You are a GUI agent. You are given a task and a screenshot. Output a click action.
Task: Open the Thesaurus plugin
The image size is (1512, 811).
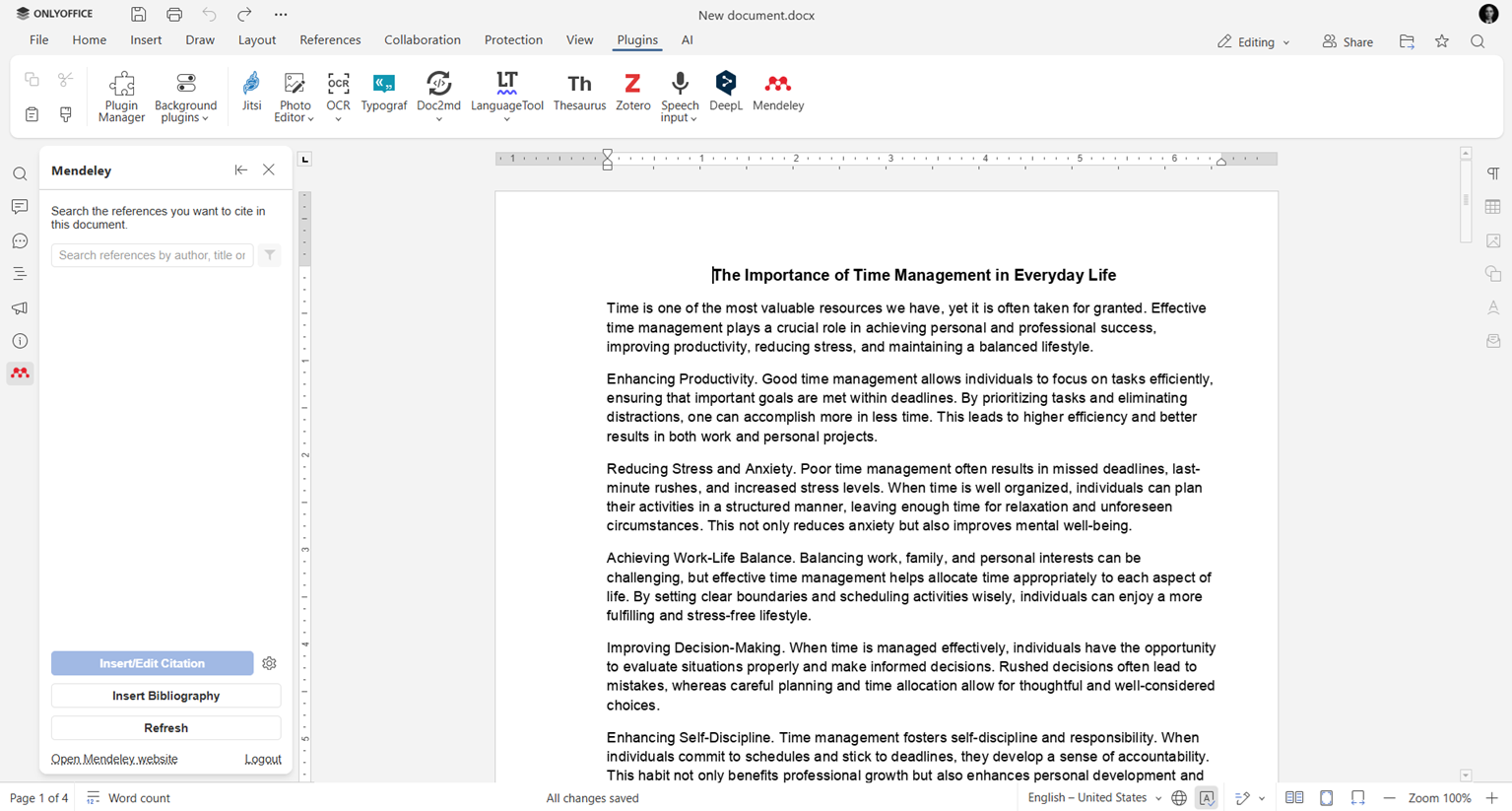[579, 92]
